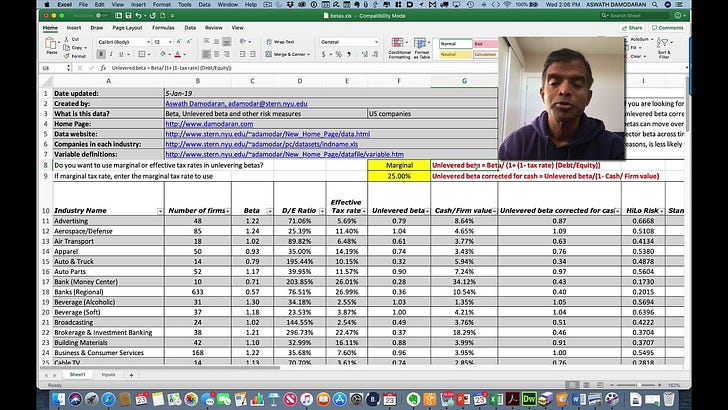Image resolution: width=728 pixels, height=410 pixels.
Task: Open the data.html data website link
Action: click(x=268, y=134)
